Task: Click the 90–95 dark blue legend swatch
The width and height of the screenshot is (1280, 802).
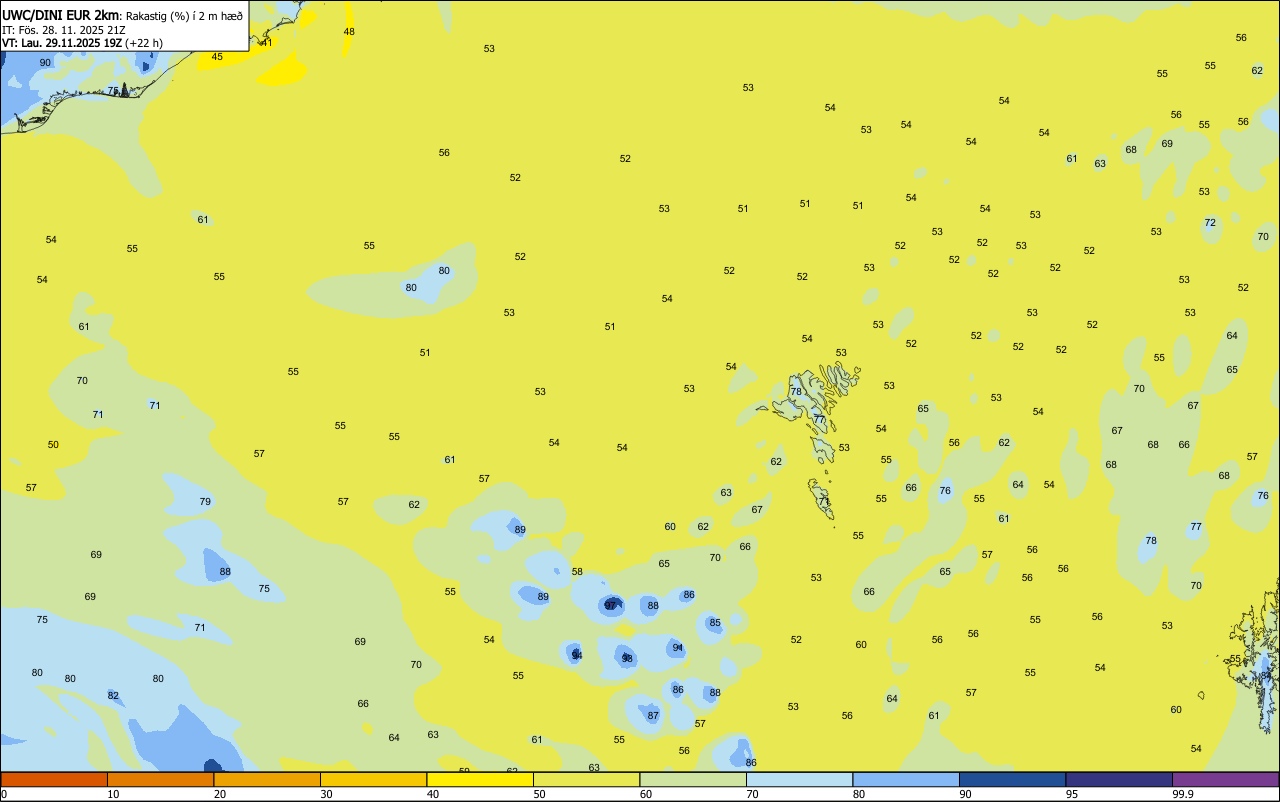Action: (1012, 779)
